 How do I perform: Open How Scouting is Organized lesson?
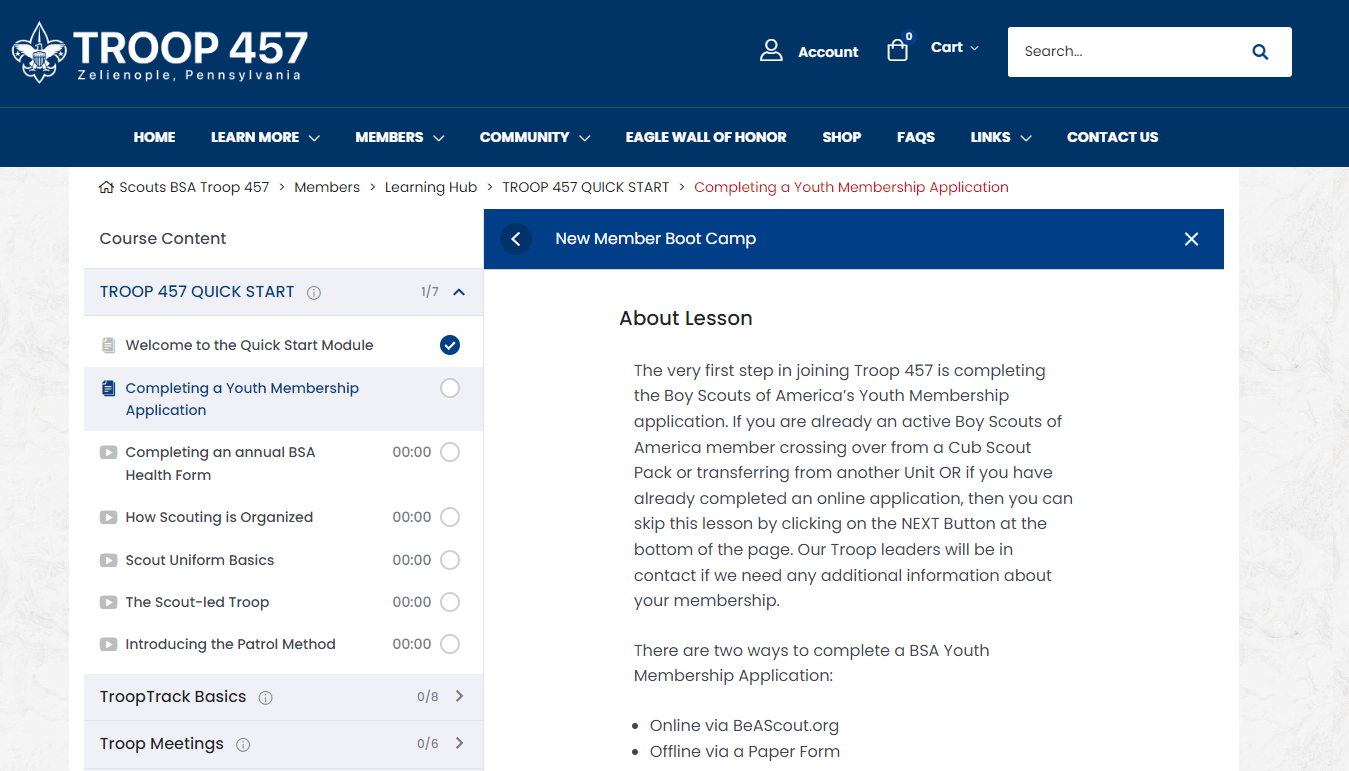tap(219, 517)
